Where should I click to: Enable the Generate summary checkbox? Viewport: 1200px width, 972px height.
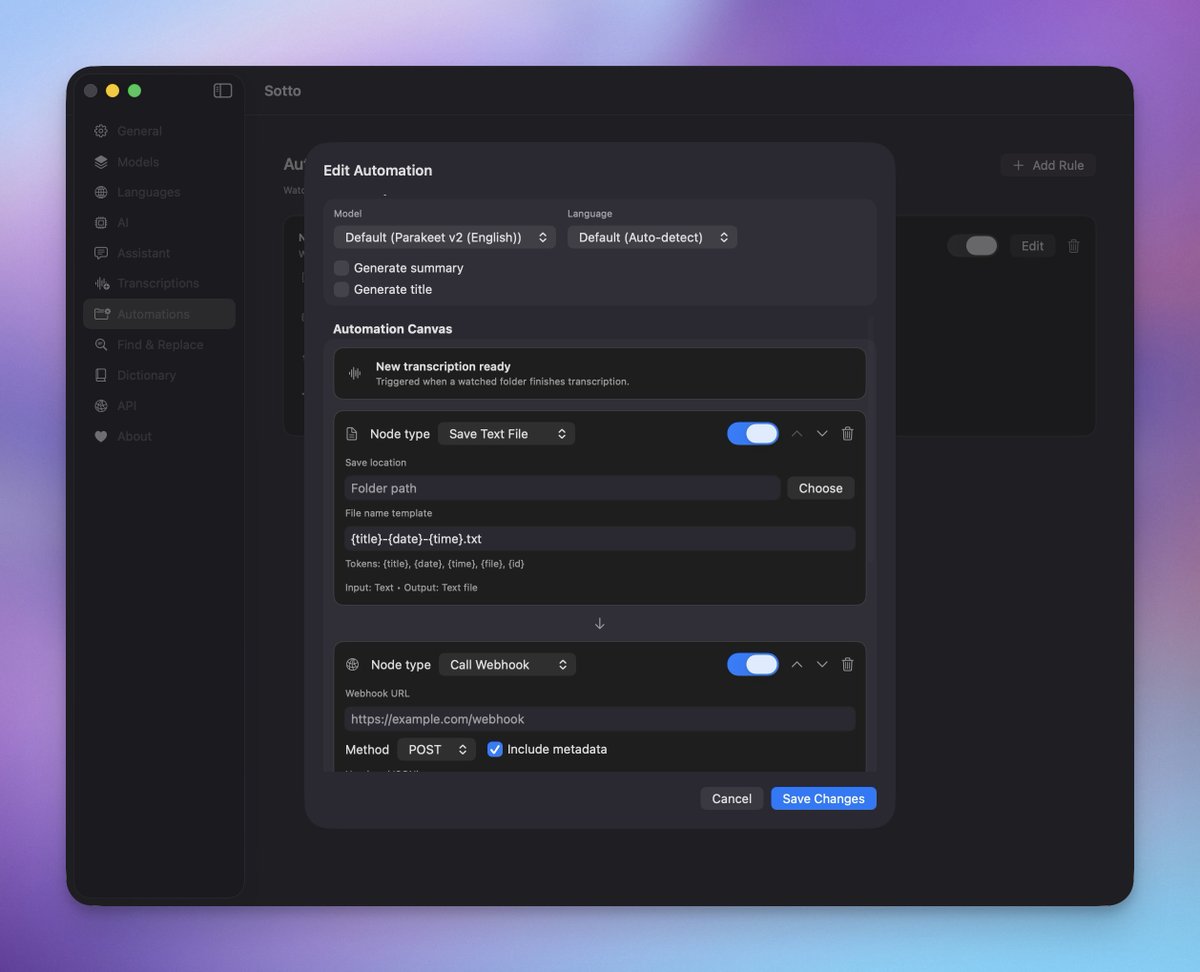(341, 268)
